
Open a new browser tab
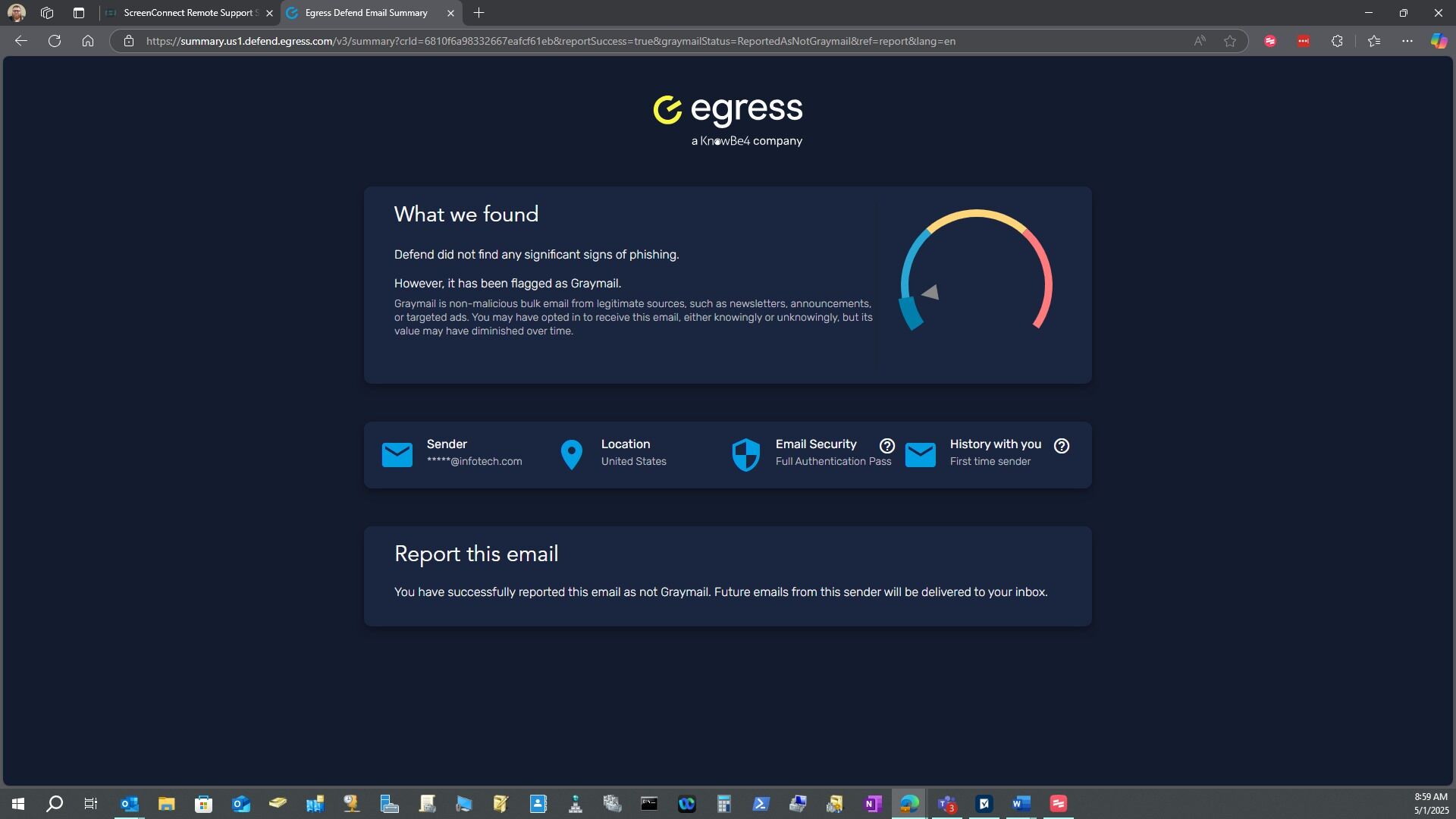click(479, 13)
